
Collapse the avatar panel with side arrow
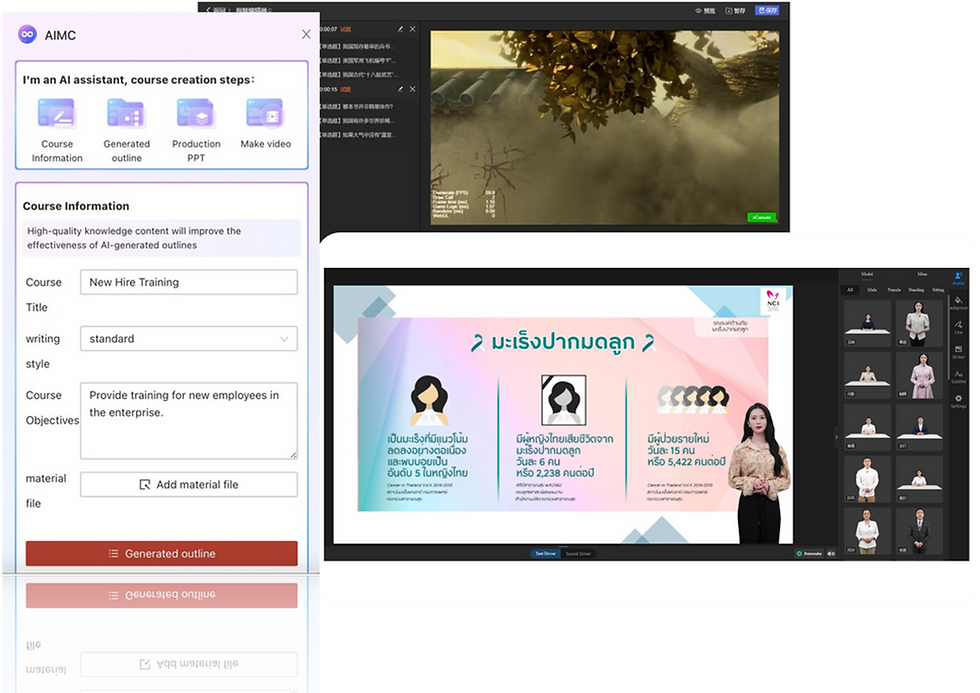[836, 437]
